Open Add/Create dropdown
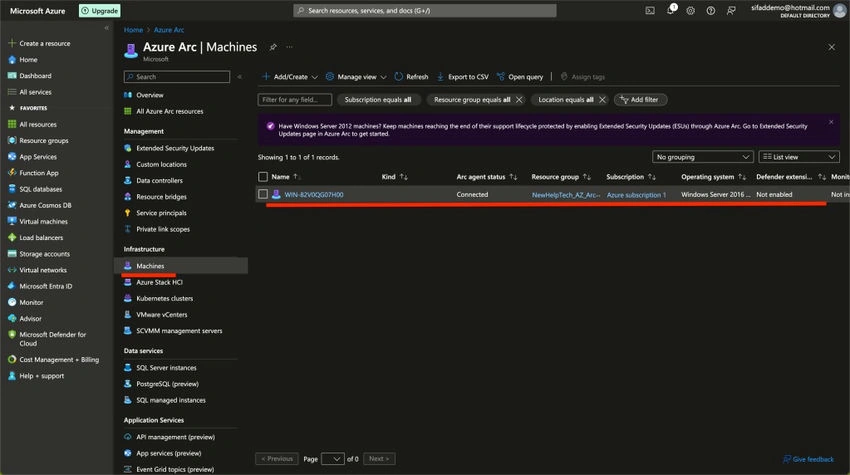 point(289,77)
